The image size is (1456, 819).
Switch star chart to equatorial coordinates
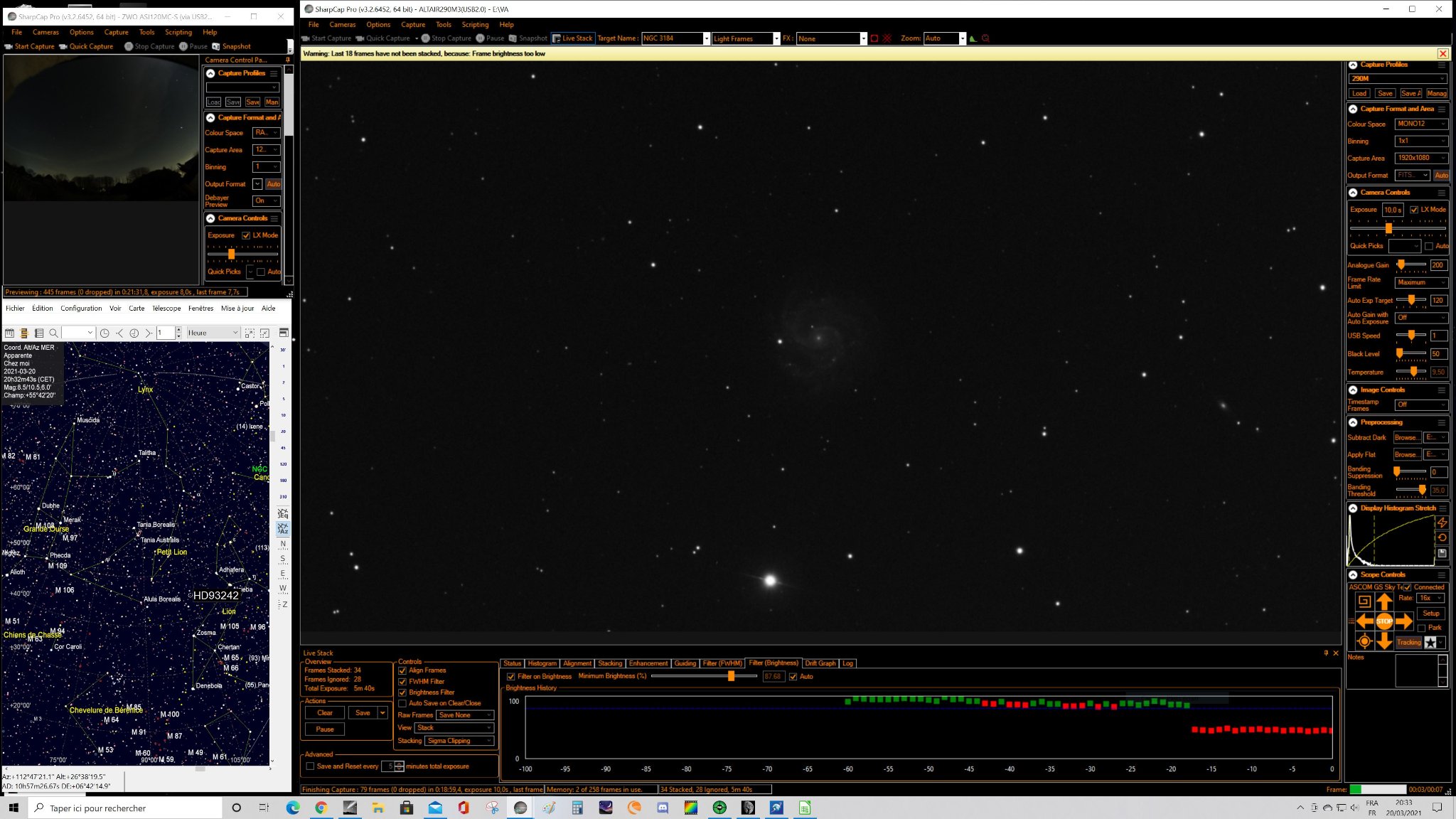pyautogui.click(x=283, y=513)
